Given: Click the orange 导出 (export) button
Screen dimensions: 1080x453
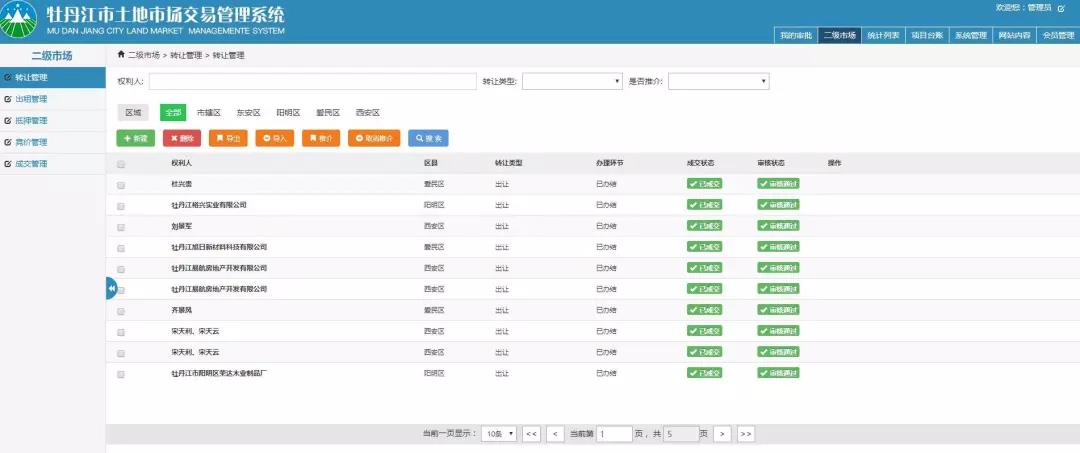Looking at the screenshot, I should pyautogui.click(x=228, y=138).
